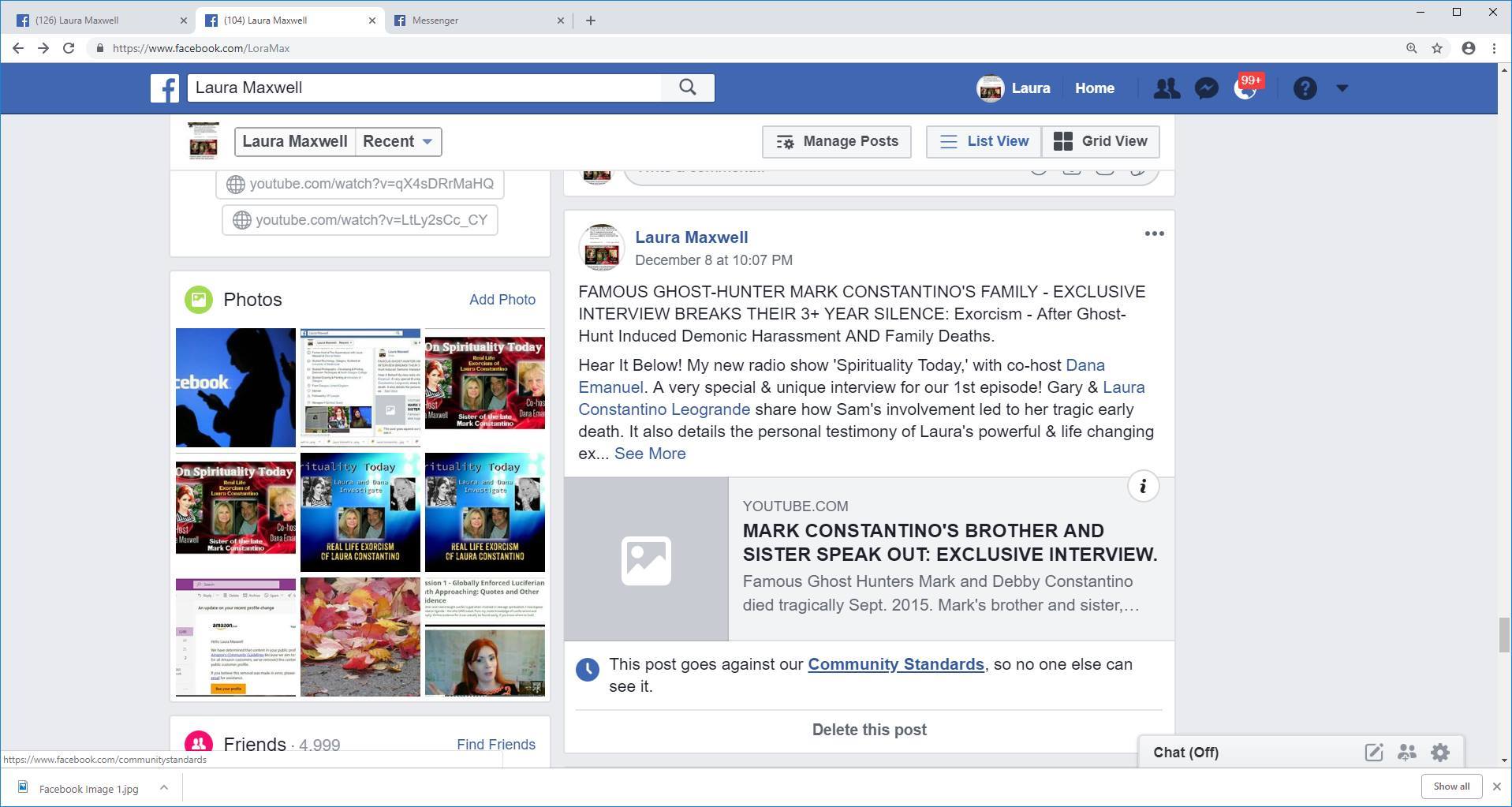Open the post options three-dot menu
The width and height of the screenshot is (1512, 807).
pos(1154,234)
